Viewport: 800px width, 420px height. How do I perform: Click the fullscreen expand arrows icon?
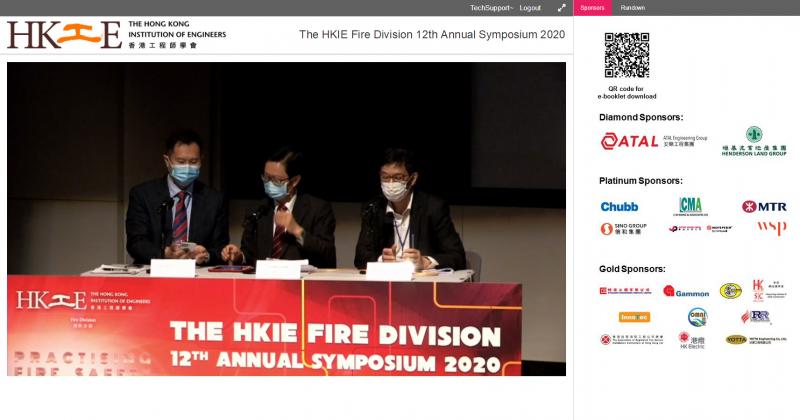point(562,8)
